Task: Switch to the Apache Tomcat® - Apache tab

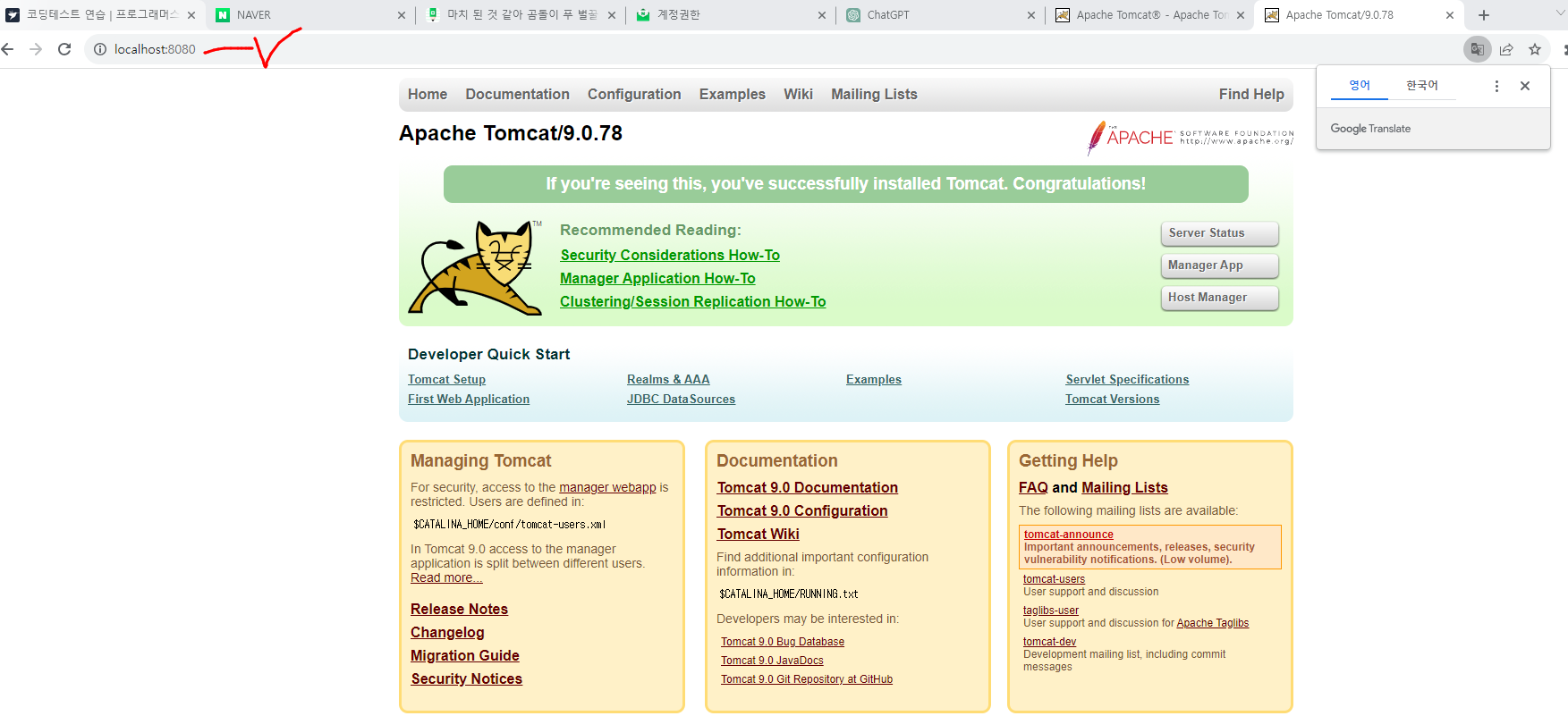Action: [x=1148, y=15]
